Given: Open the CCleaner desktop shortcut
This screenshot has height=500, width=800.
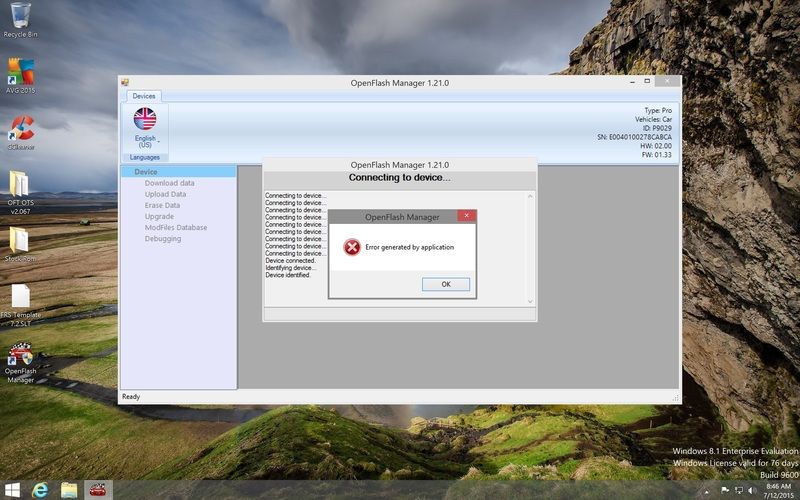Looking at the screenshot, I should coord(20,132).
